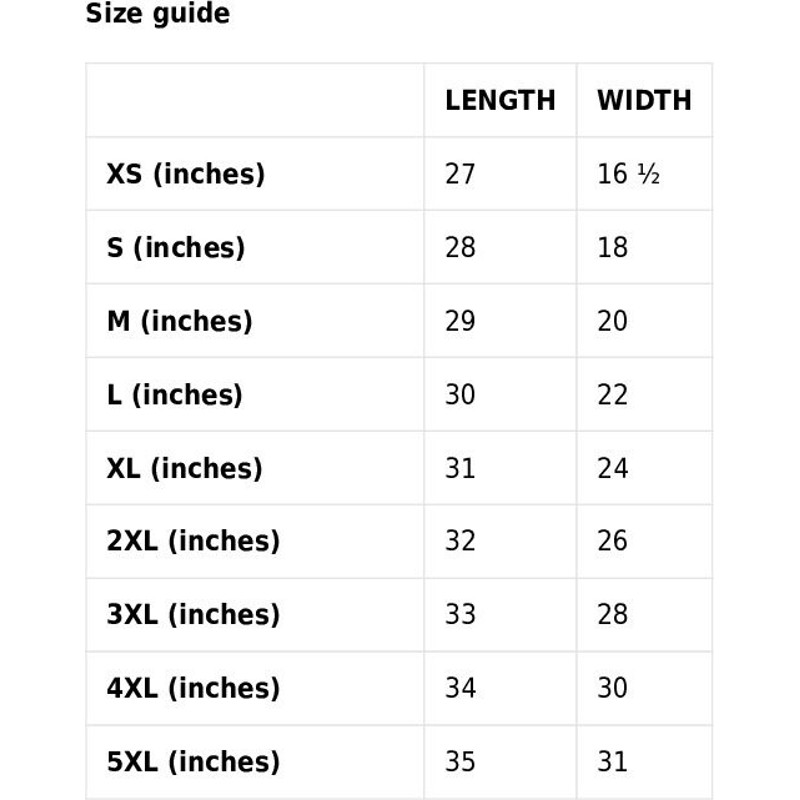Click the XS length value 27
800x800 pixels.
[x=460, y=174]
